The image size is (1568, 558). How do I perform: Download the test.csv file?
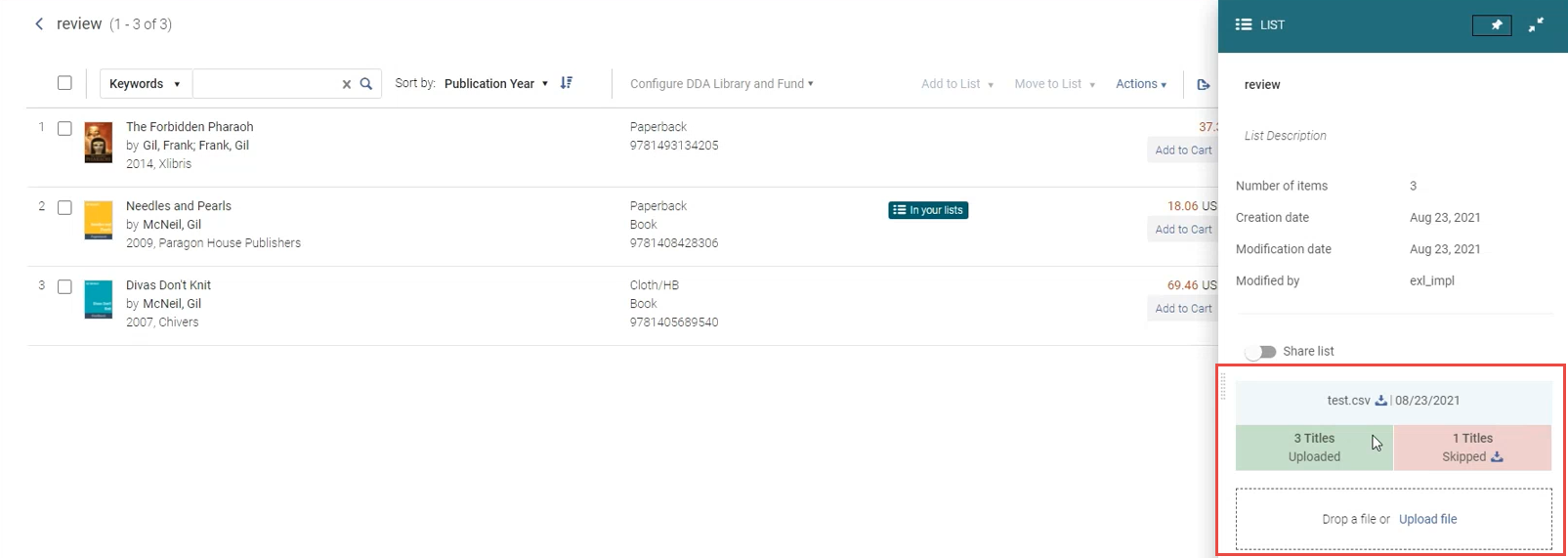coord(1380,401)
